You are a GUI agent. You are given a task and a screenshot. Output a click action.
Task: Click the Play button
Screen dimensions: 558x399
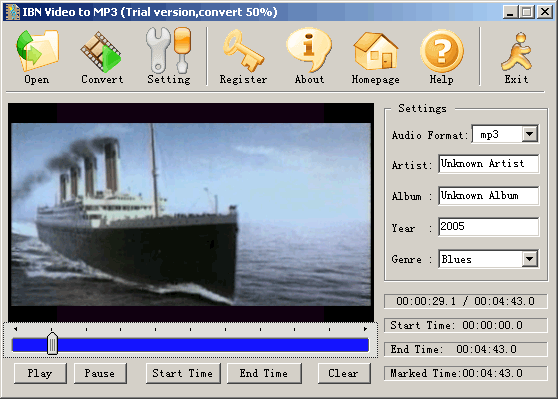(x=40, y=373)
